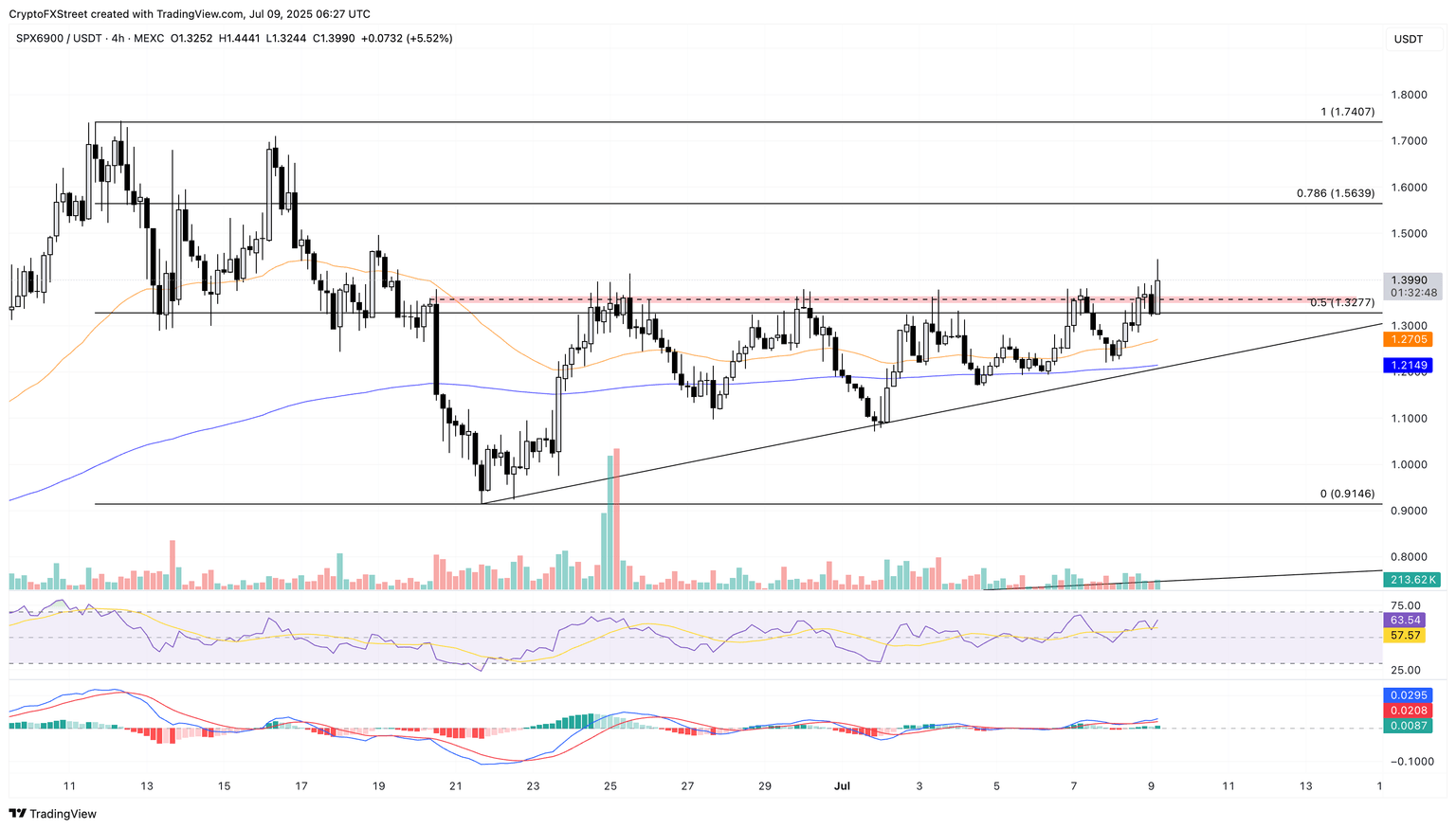
Task: Select the orange moving average label 1.2705
Action: [x=1408, y=339]
